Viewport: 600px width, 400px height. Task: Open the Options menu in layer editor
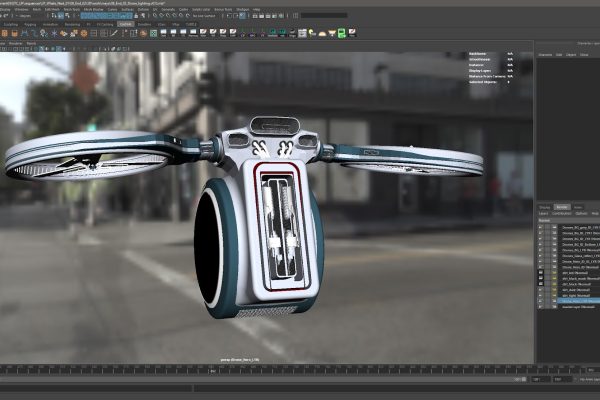point(581,213)
